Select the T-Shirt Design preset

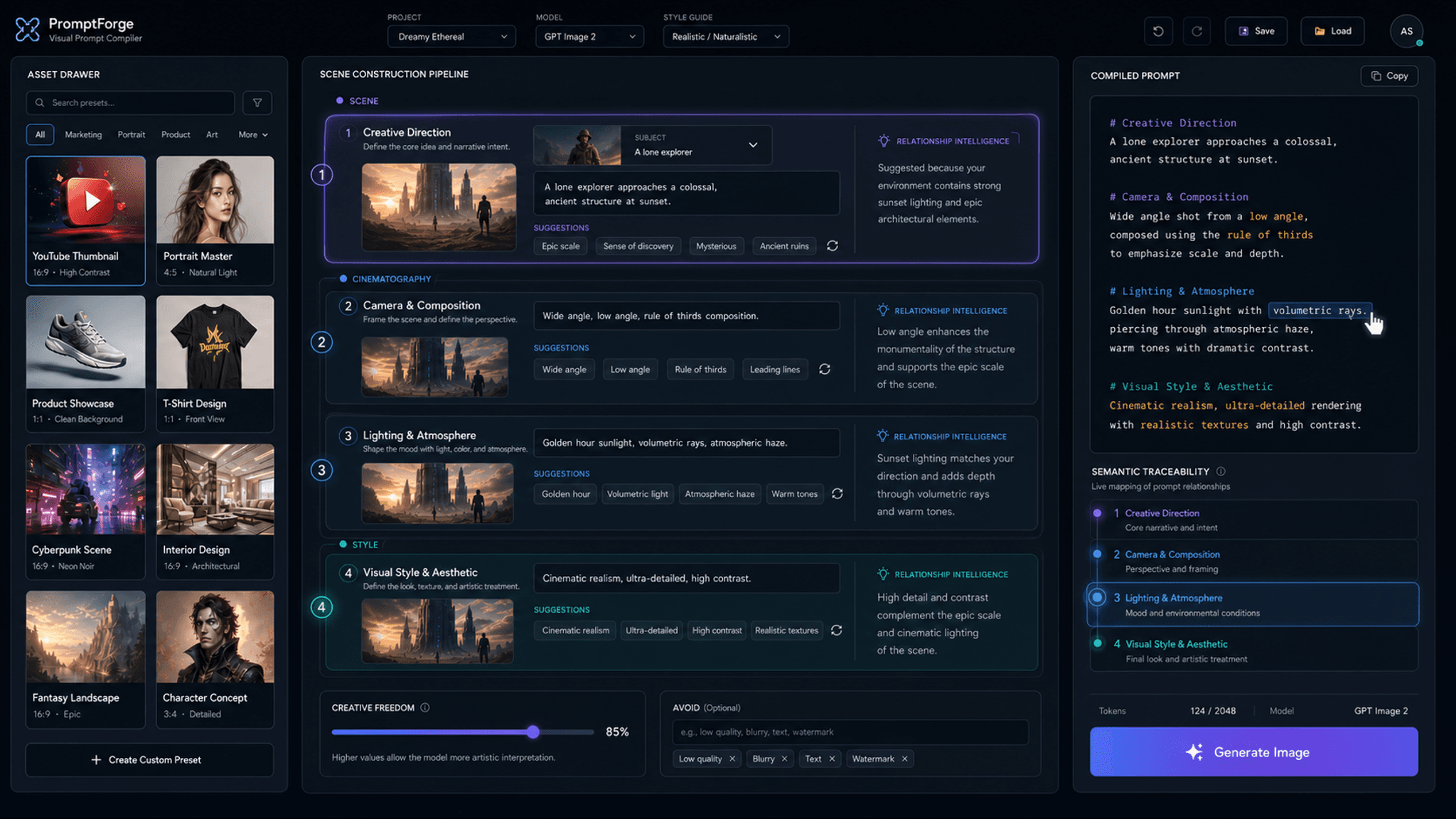pos(215,363)
